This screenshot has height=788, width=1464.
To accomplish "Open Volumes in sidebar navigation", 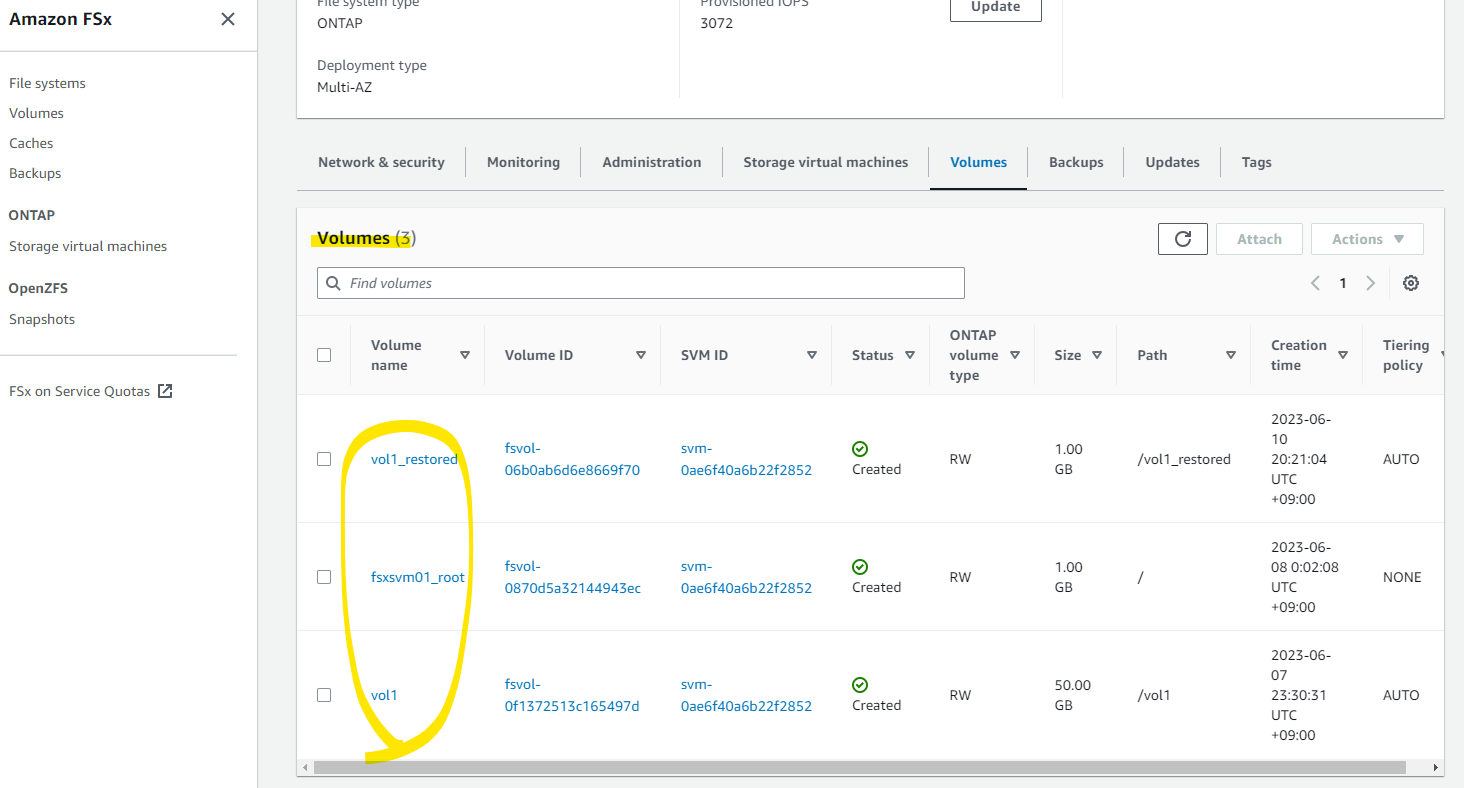I will pos(36,113).
